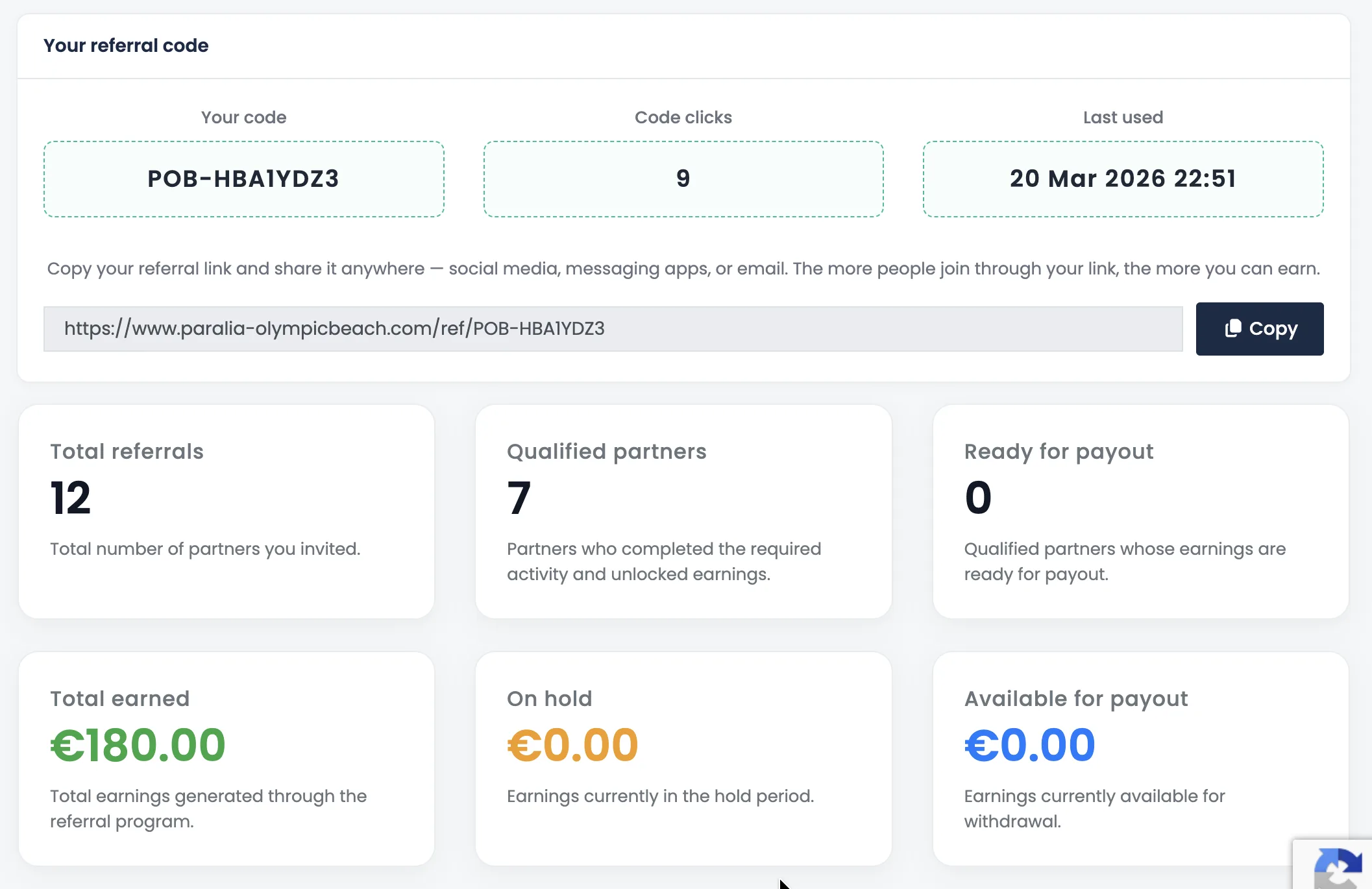Click the Total earned €180.00 amount
Screen dimensions: 1372x889
(x=138, y=745)
